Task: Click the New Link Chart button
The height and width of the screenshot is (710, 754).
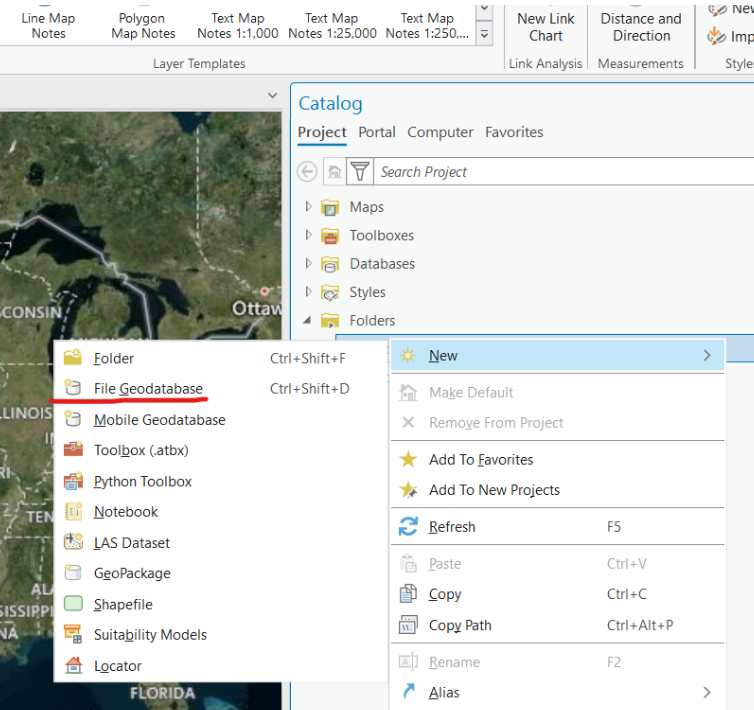Action: 545,27
